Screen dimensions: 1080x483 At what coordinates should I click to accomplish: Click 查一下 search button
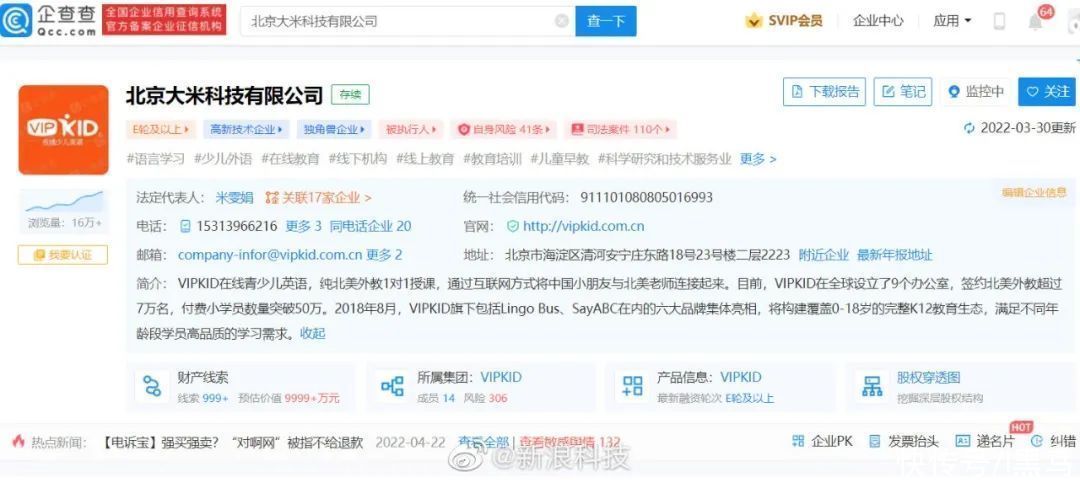point(605,21)
